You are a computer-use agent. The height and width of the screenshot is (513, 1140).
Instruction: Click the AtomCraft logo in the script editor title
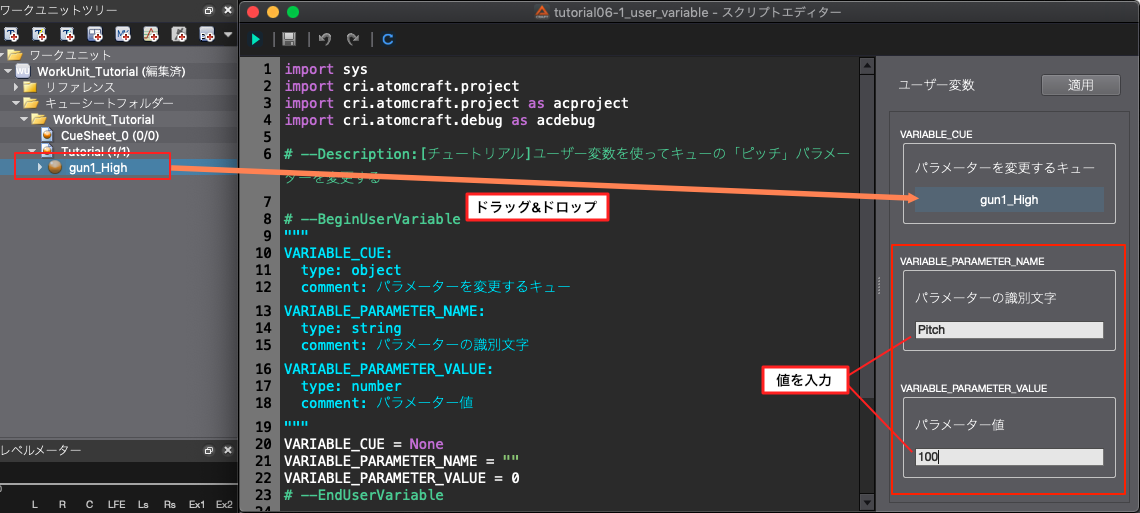coord(542,12)
